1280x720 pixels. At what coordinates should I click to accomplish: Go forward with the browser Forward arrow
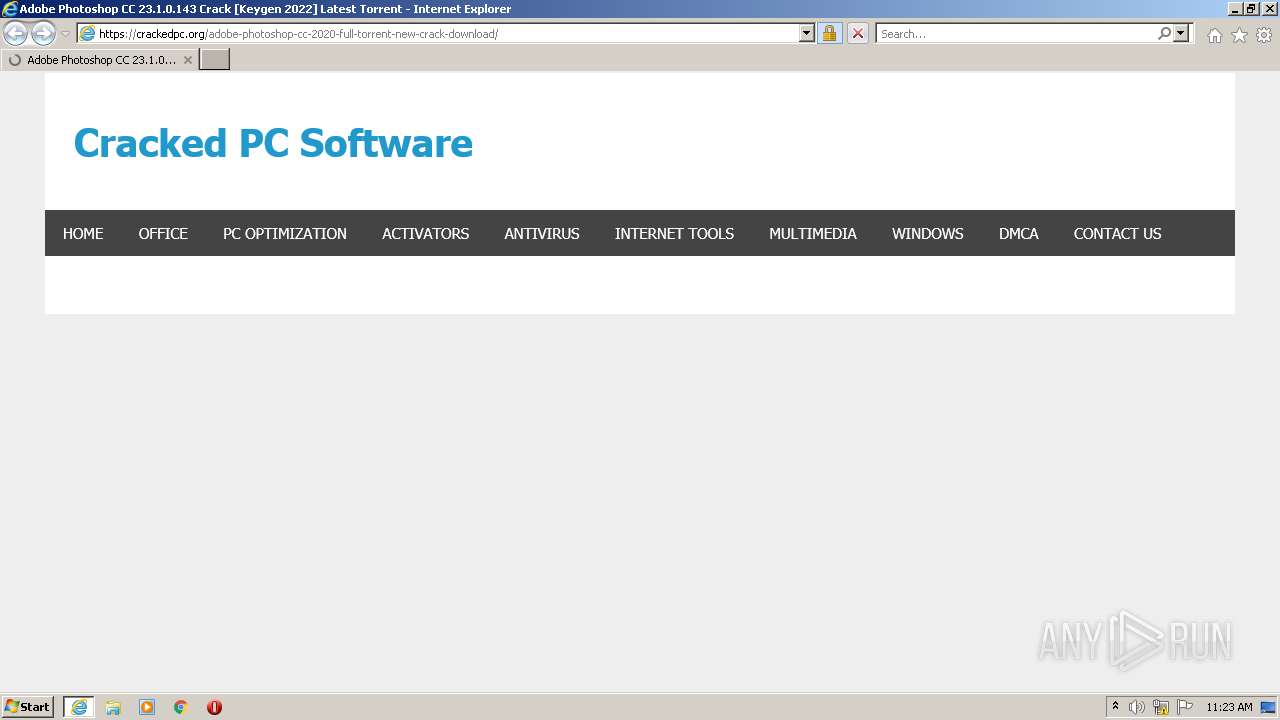pyautogui.click(x=43, y=34)
